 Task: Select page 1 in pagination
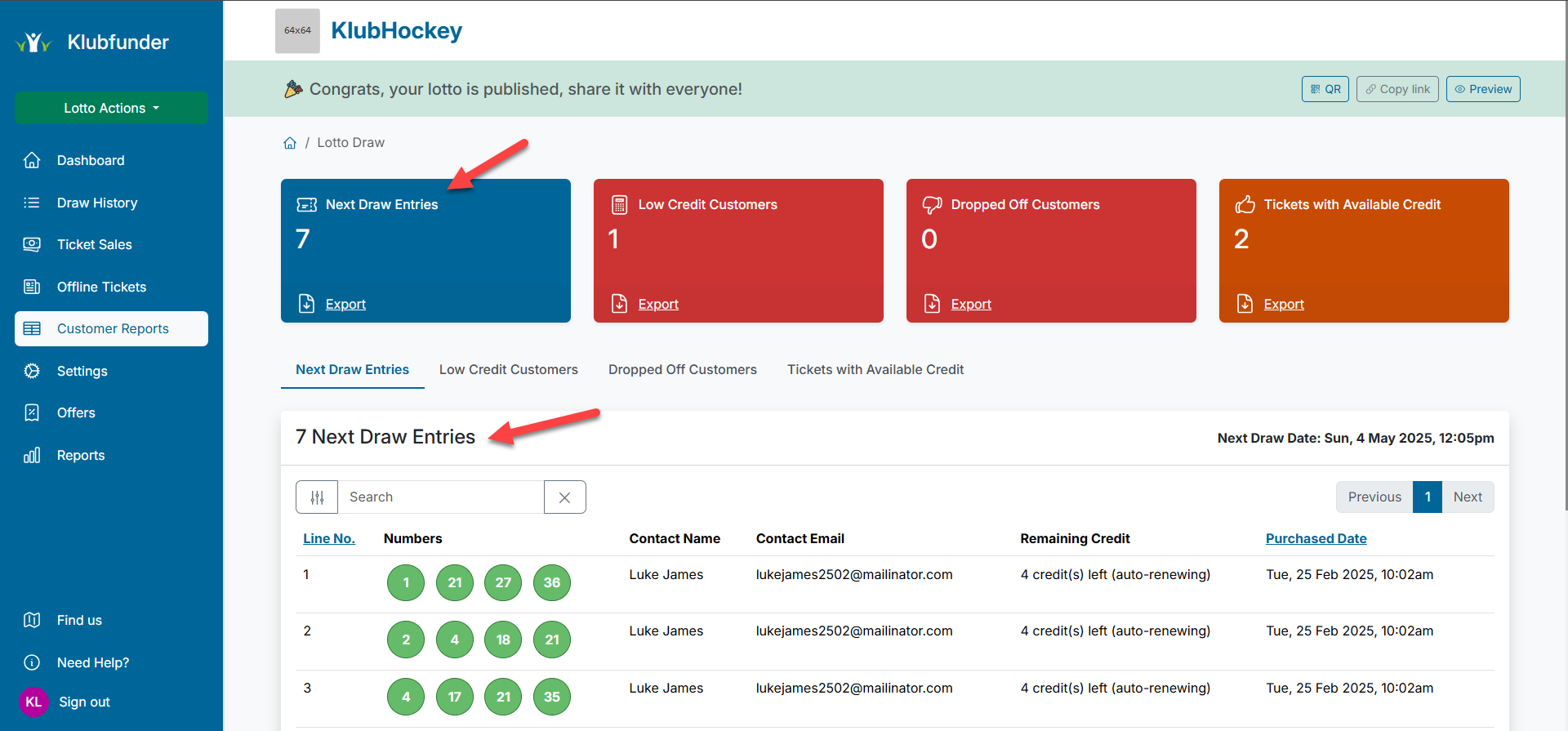point(1428,497)
